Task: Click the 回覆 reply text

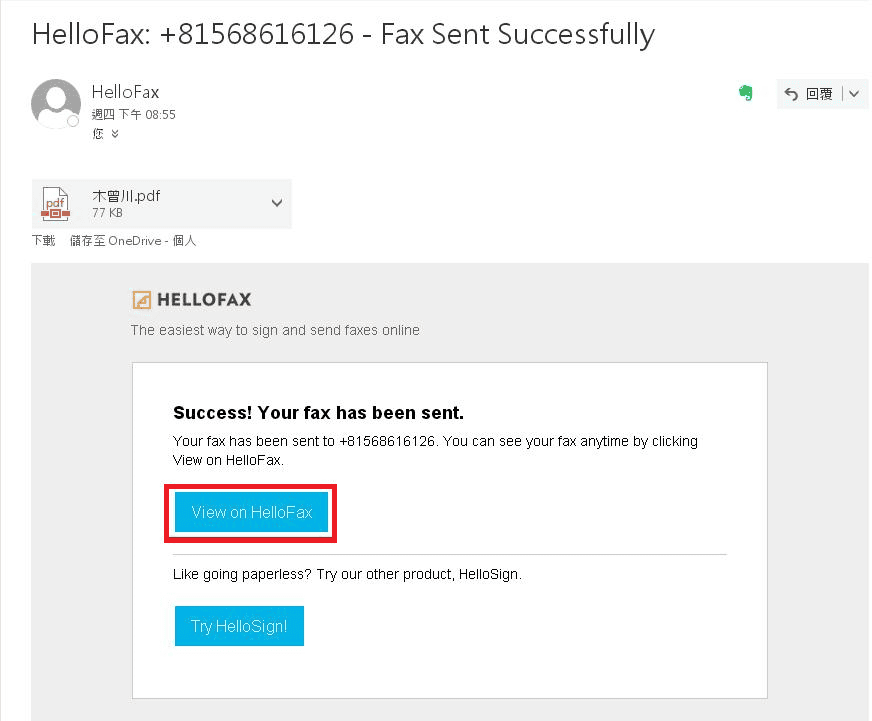Action: coord(819,94)
